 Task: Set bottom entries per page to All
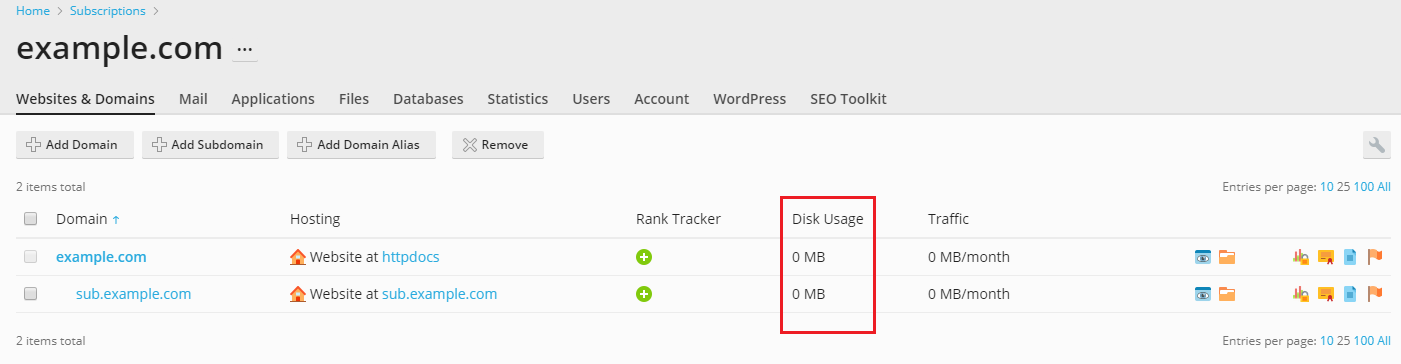[x=1384, y=341]
